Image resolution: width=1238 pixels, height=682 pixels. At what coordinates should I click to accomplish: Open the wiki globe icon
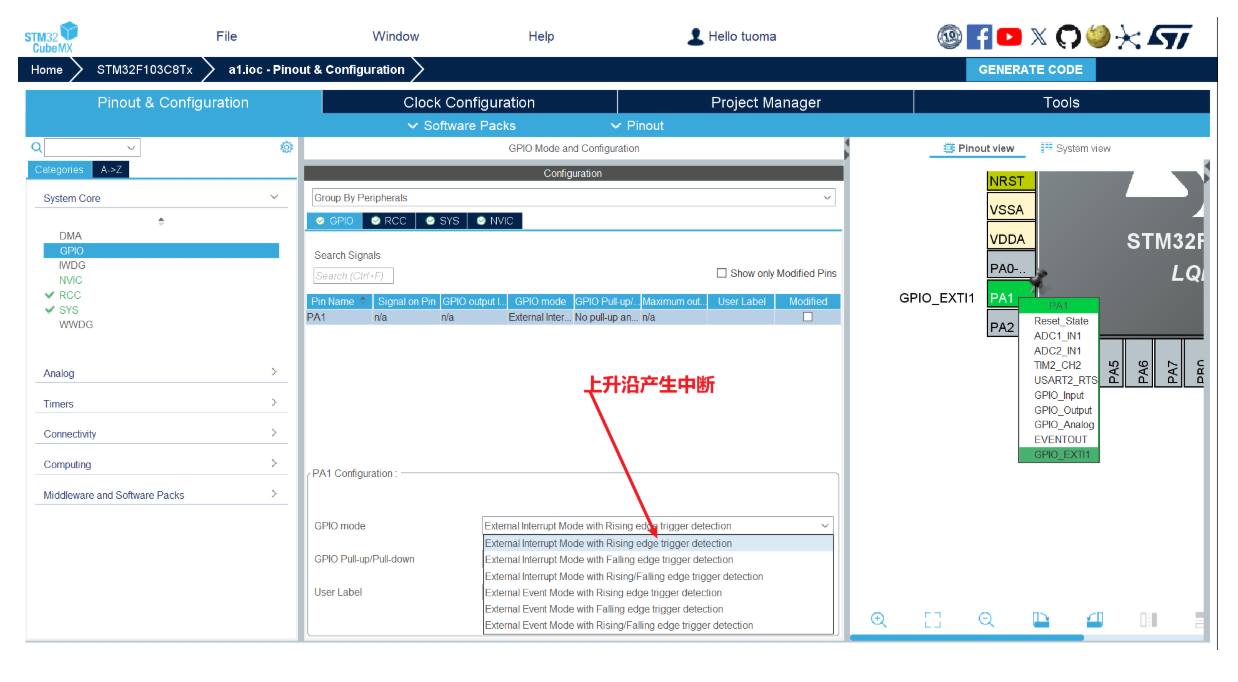(1098, 37)
